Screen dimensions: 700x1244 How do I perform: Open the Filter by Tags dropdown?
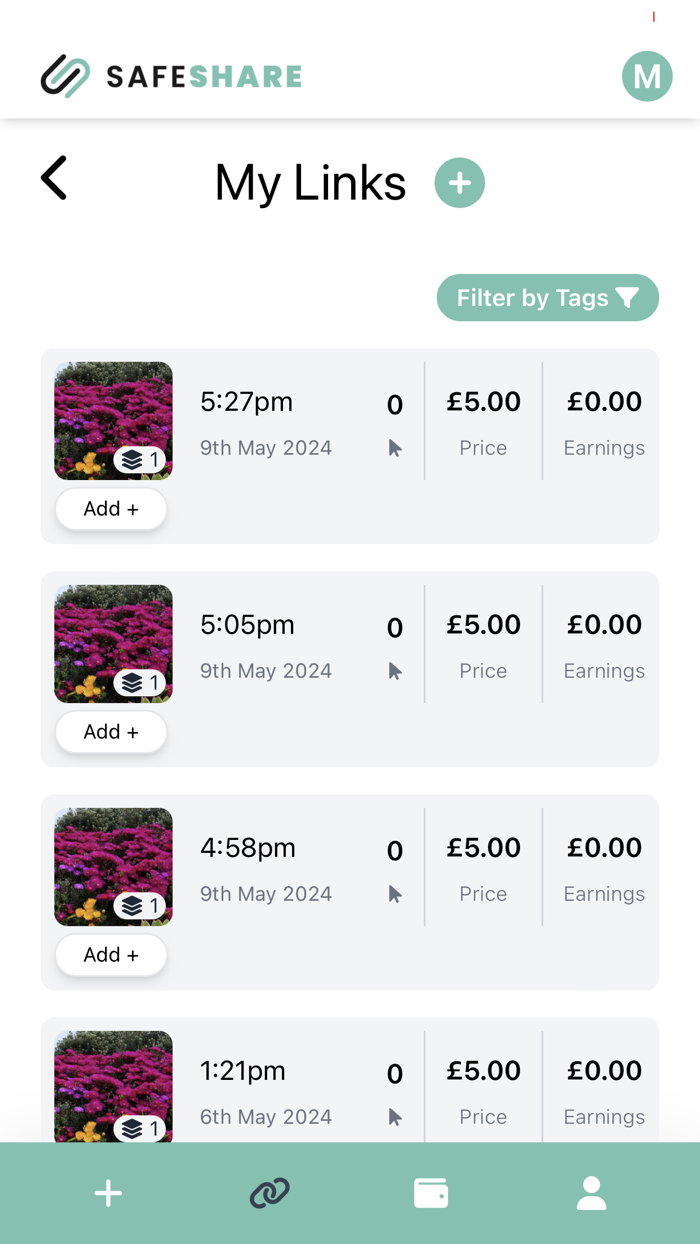pyautogui.click(x=547, y=298)
